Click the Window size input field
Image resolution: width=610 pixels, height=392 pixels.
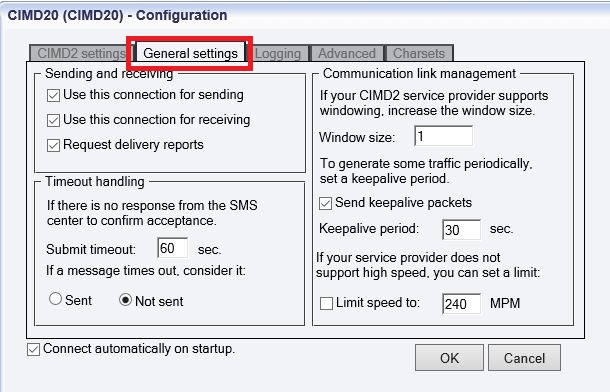(443, 136)
